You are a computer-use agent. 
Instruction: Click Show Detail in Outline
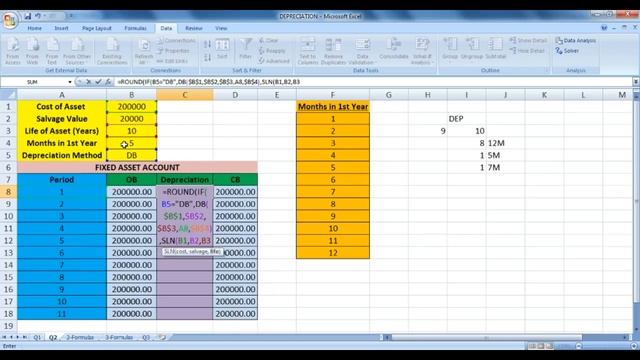click(529, 40)
